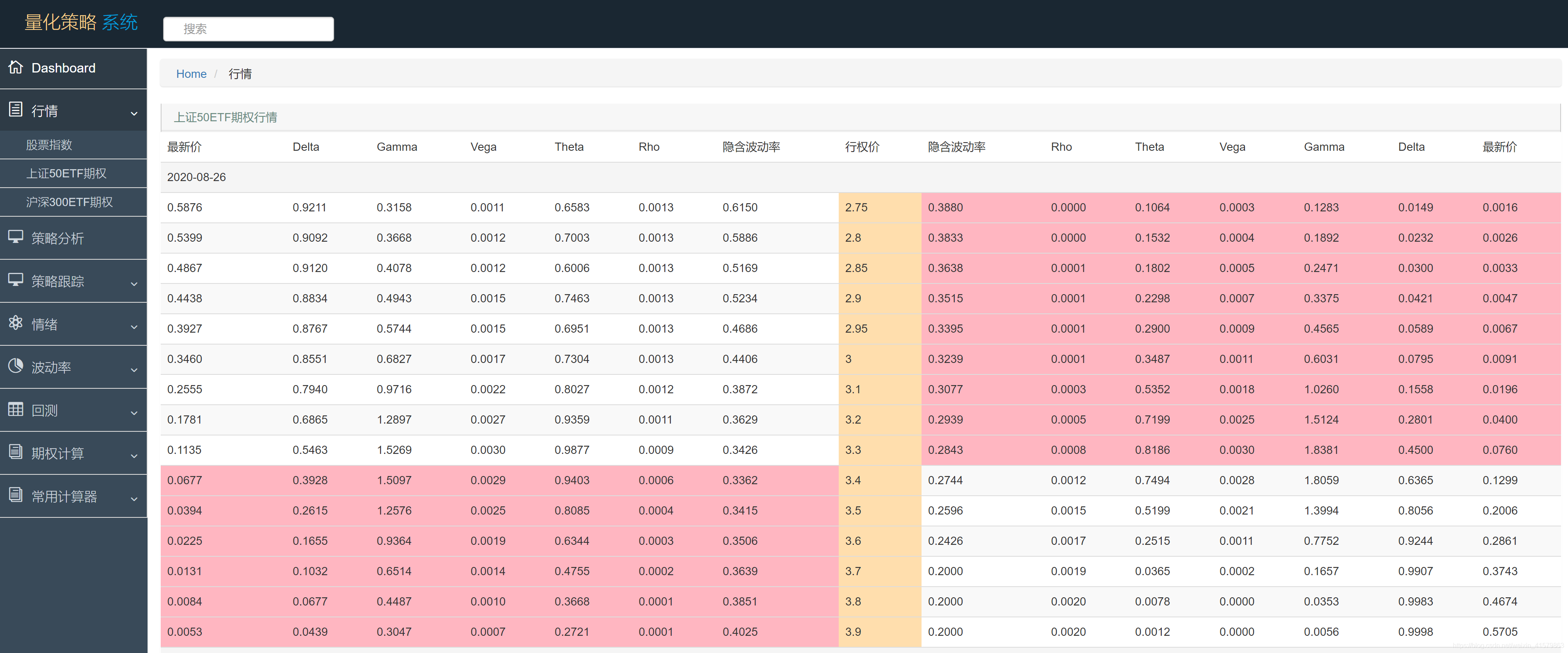The height and width of the screenshot is (653, 1568).
Task: Open 股票指数 submenu item
Action: 49,145
